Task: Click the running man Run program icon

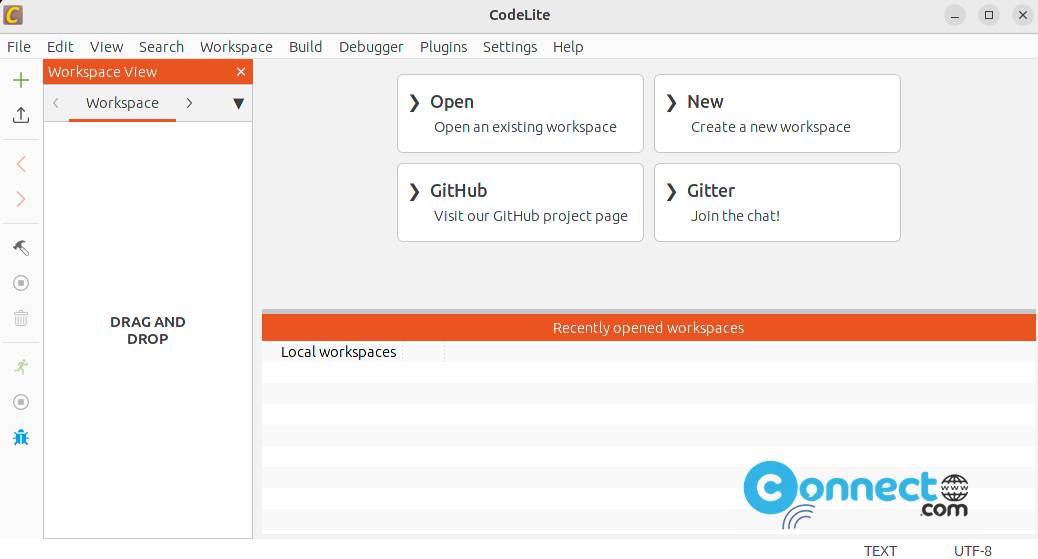Action: (x=21, y=367)
